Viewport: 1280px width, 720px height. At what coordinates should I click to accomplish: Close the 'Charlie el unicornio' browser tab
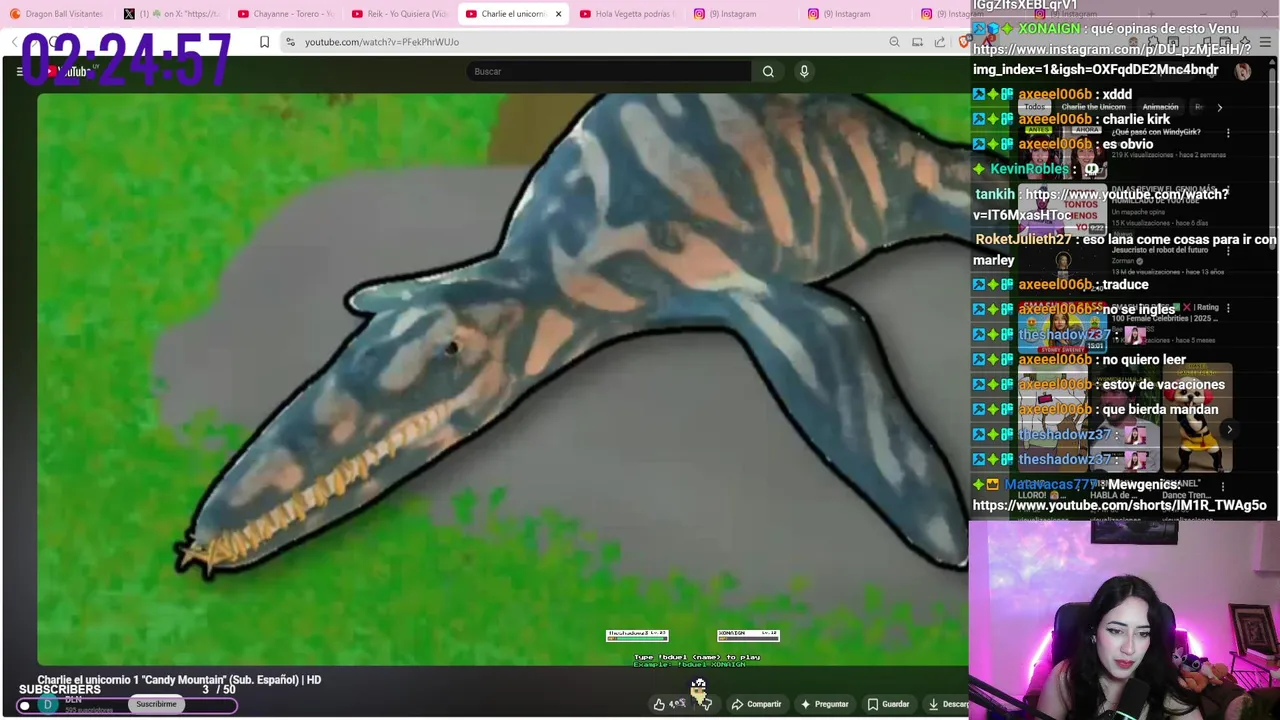(x=558, y=14)
